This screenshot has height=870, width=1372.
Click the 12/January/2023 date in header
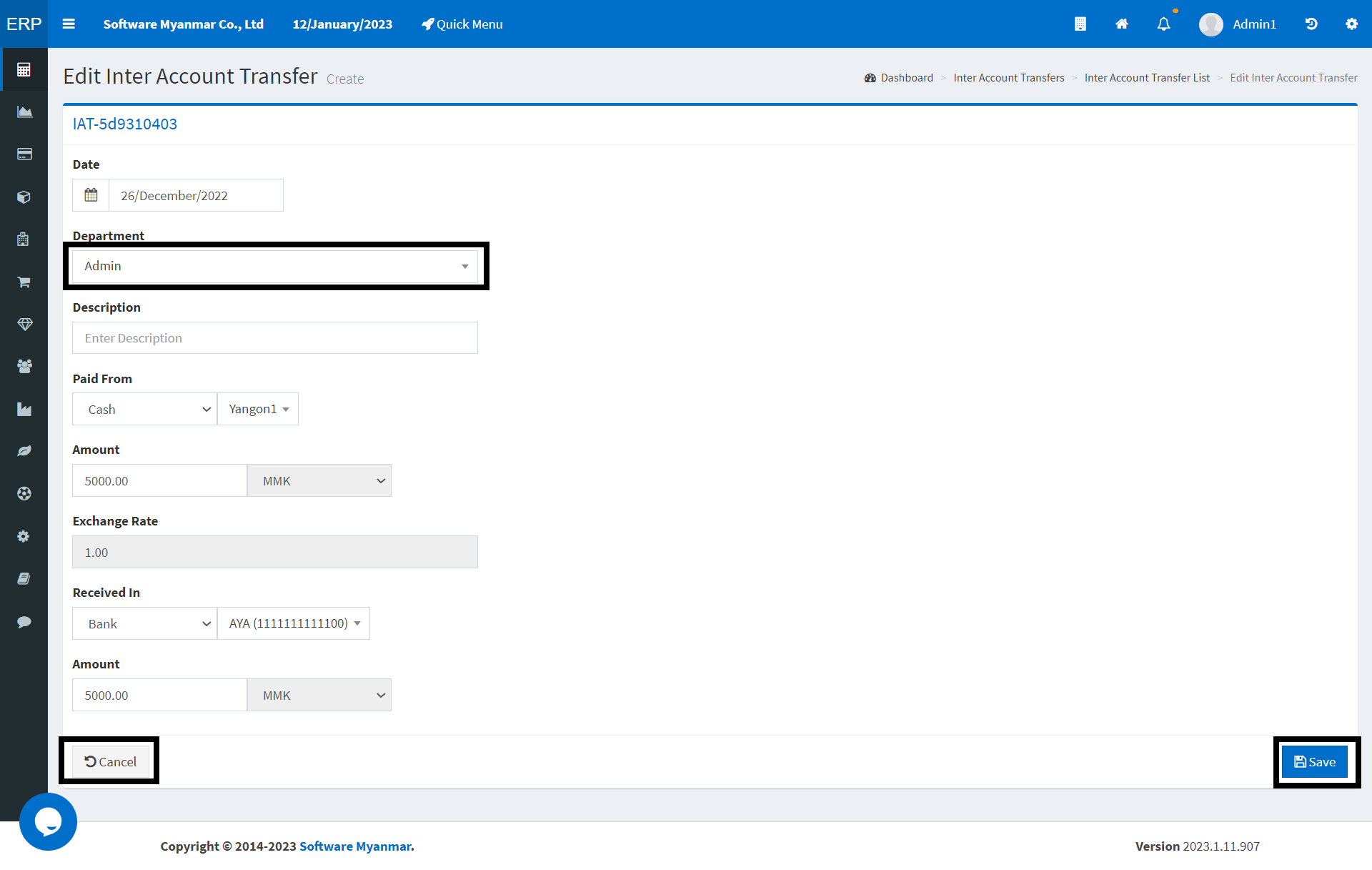click(x=342, y=24)
